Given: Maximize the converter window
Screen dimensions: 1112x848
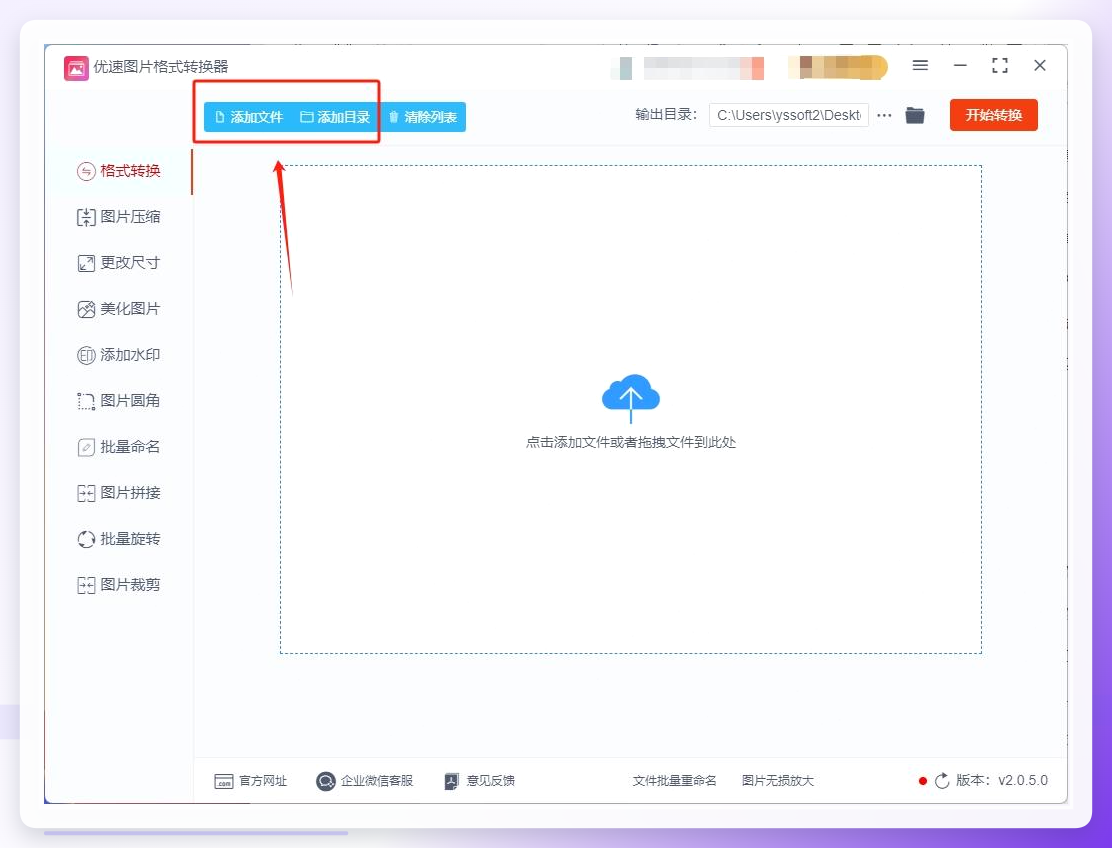Looking at the screenshot, I should point(1000,65).
